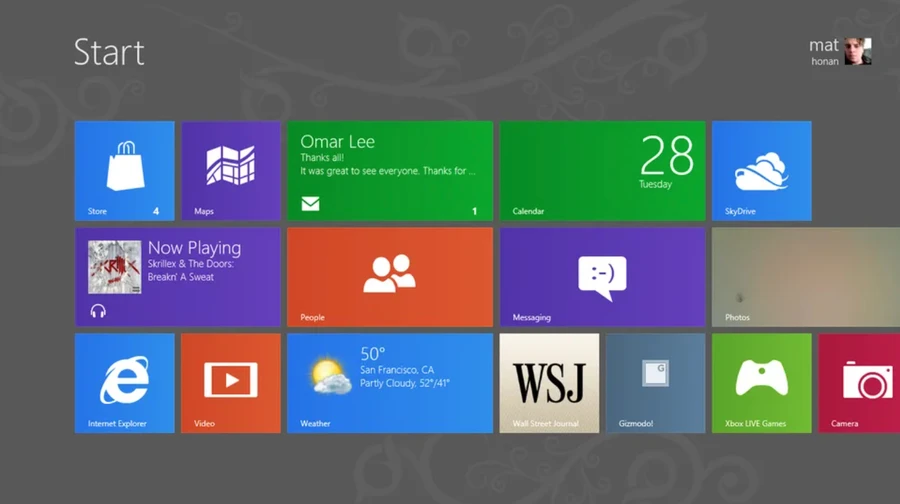Launch the Messaging tile

pos(602,277)
